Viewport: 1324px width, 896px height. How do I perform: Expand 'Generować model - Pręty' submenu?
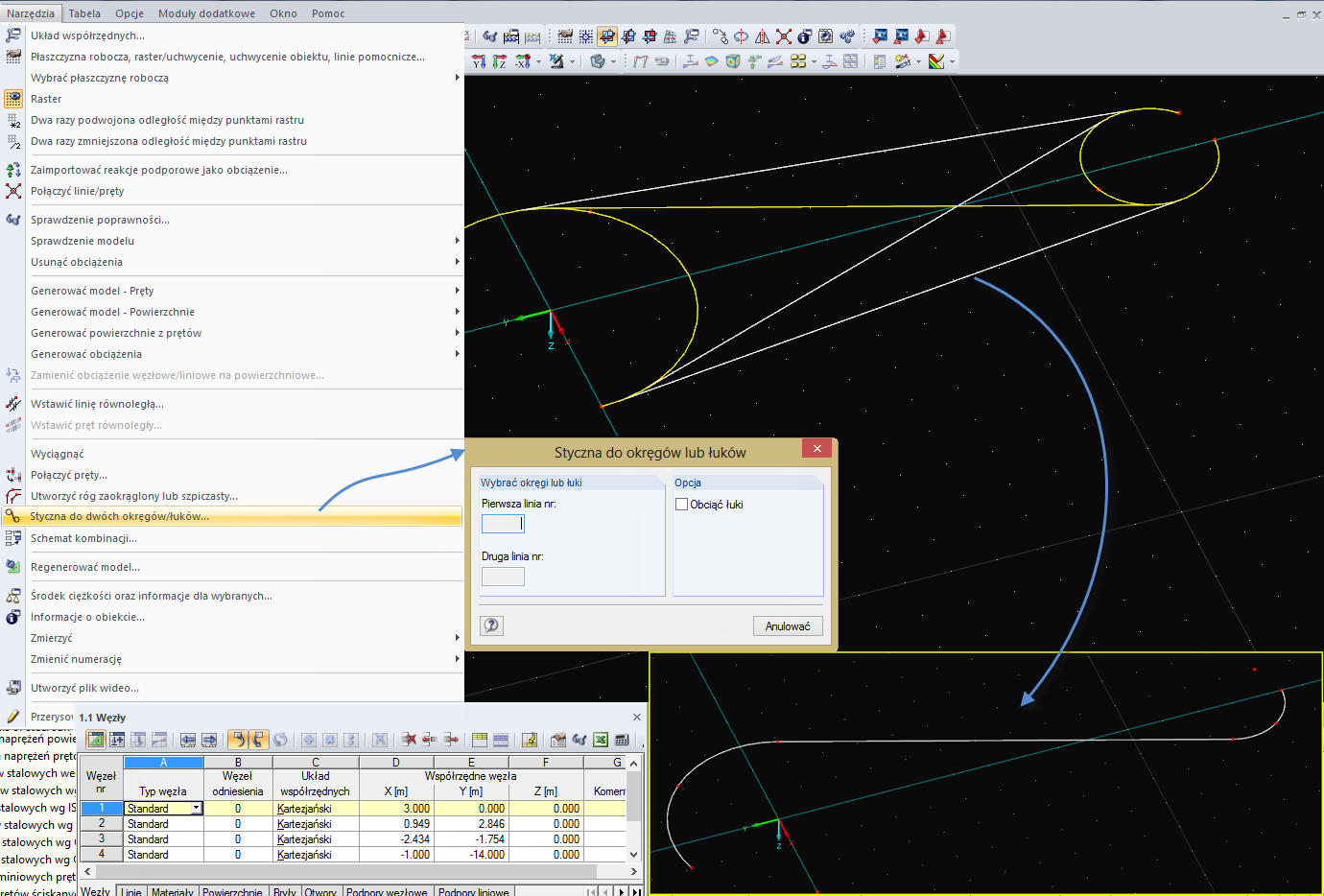click(x=92, y=291)
